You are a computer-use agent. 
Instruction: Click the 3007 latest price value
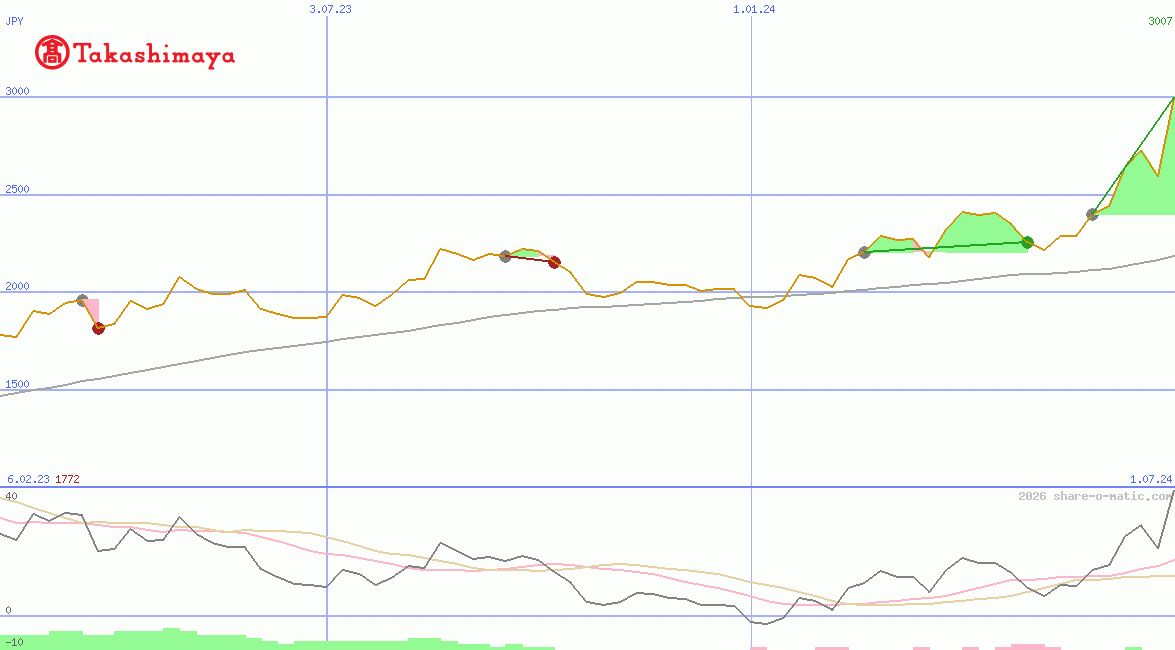pos(1160,21)
